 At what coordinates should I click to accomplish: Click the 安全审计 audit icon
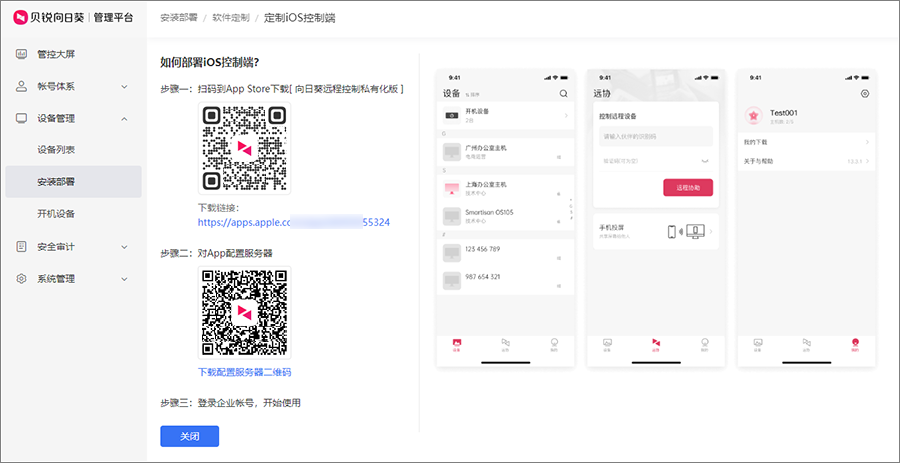pyautogui.click(x=21, y=247)
